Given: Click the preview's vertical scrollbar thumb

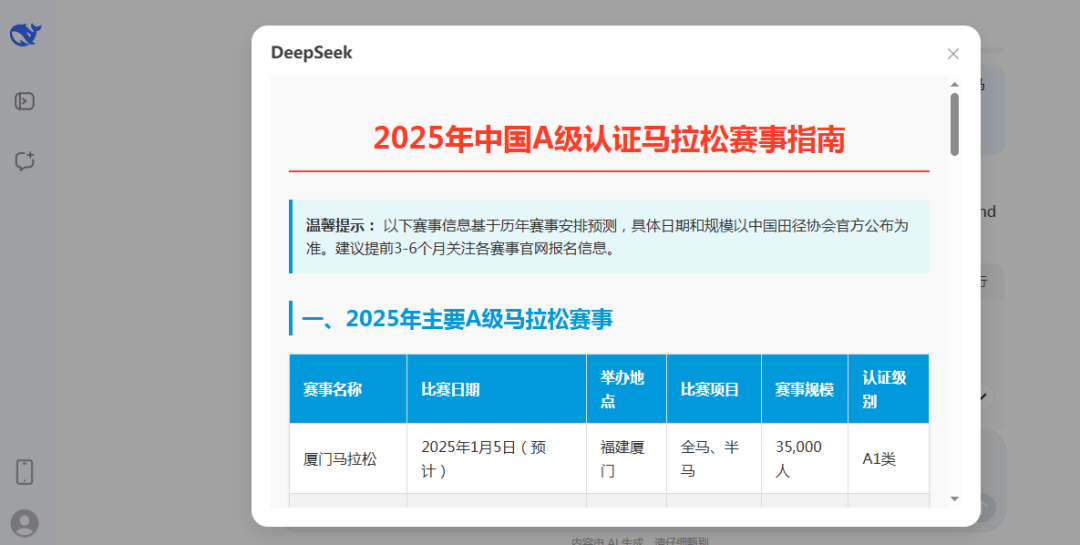Looking at the screenshot, I should (x=954, y=125).
